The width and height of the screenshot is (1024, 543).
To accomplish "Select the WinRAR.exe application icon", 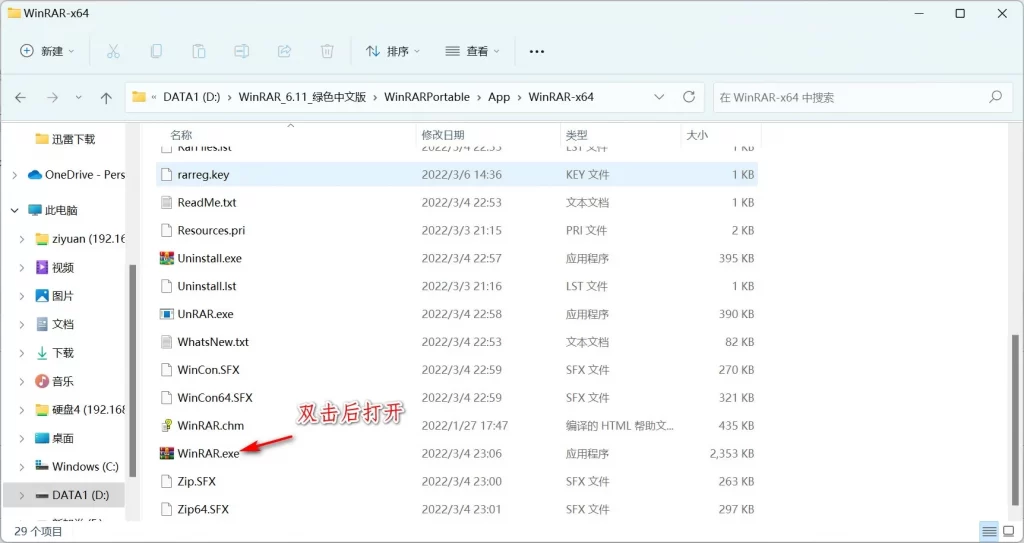I will point(167,453).
